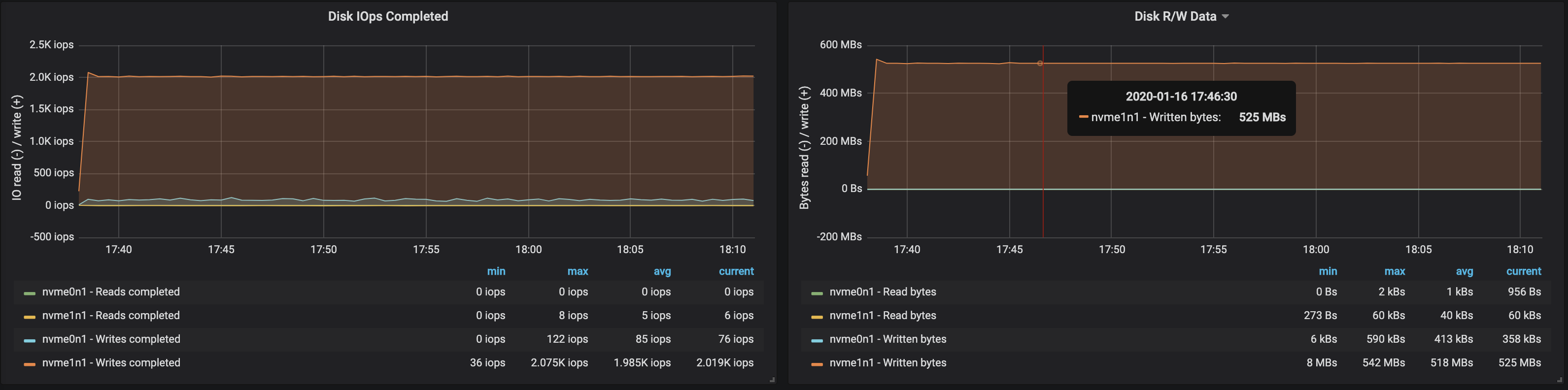Viewport: 1568px width, 390px height.
Task: Click nvme1n1 Written bytes legend color swatch
Action: [x=817, y=364]
